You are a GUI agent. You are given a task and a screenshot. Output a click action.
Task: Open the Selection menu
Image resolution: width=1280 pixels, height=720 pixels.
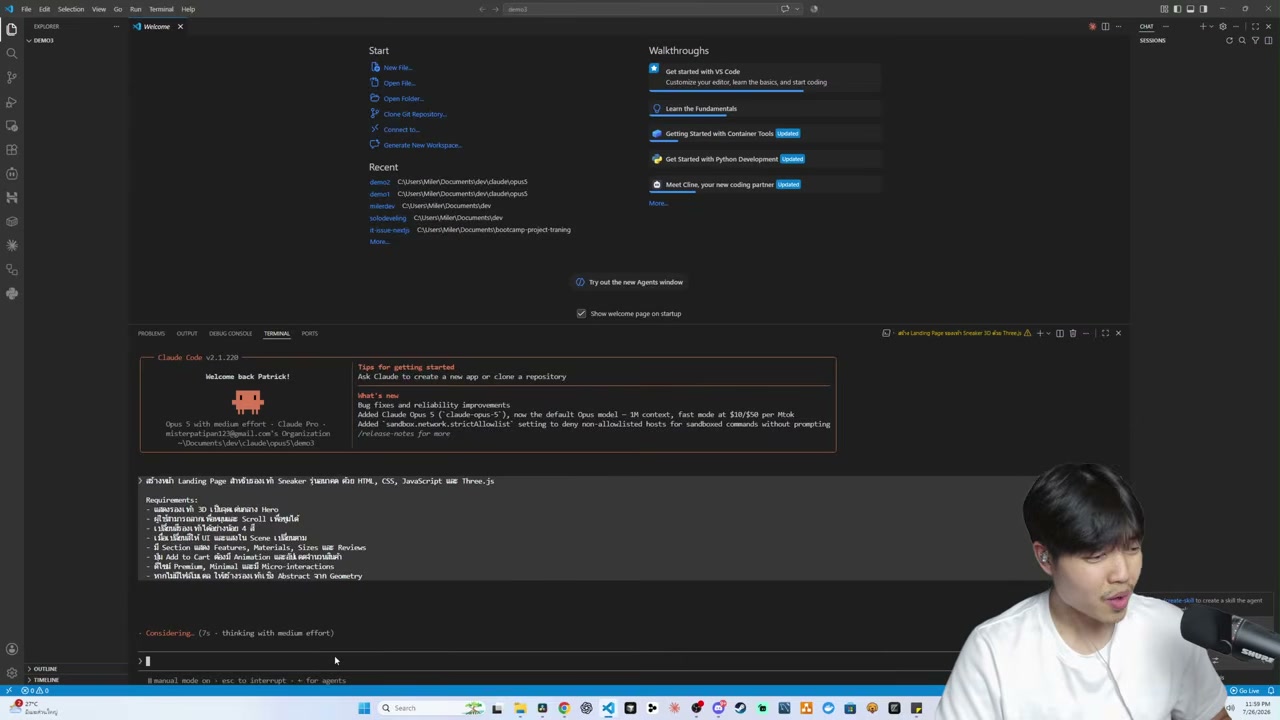[71, 9]
